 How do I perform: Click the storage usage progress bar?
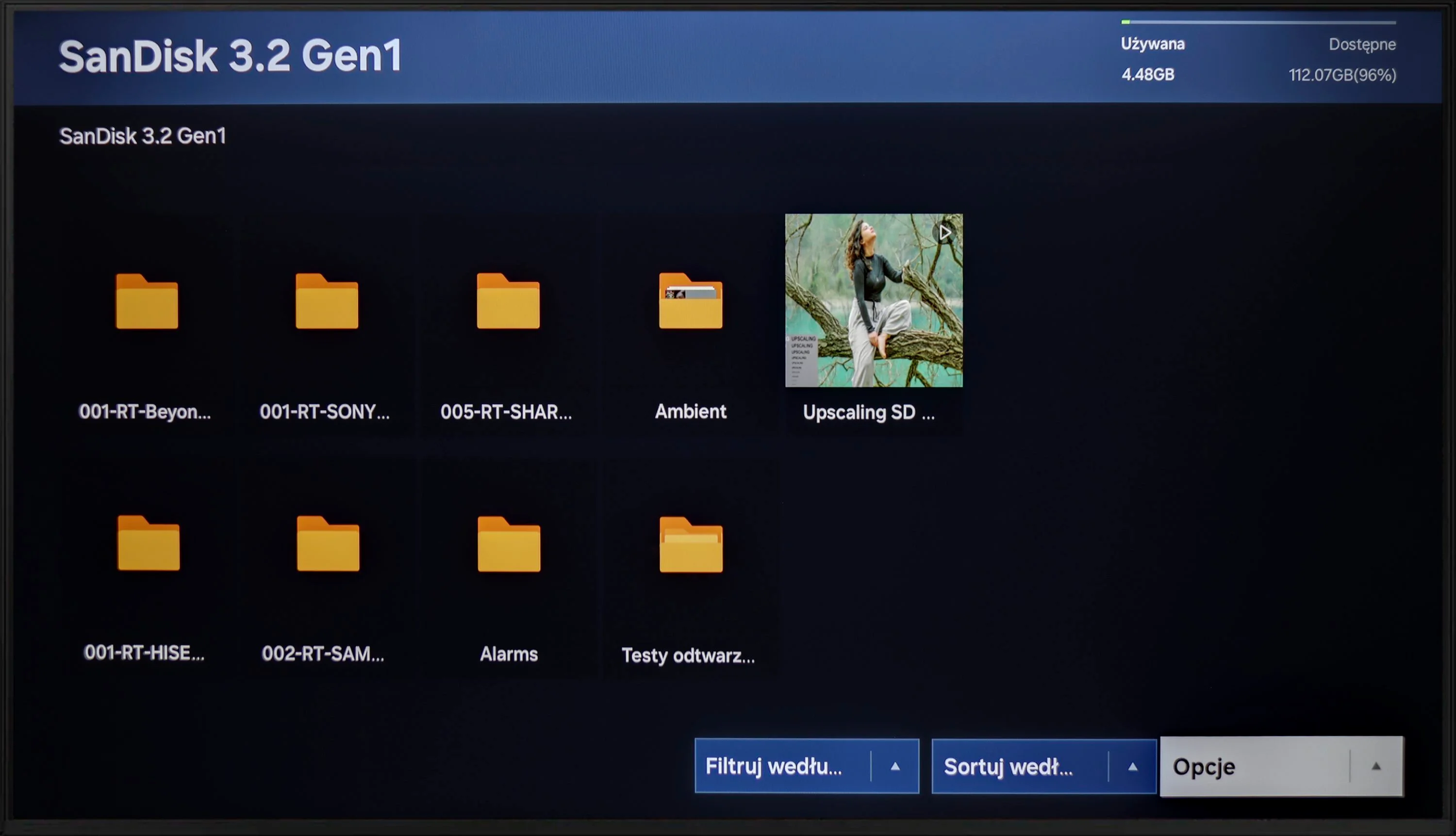(1258, 22)
